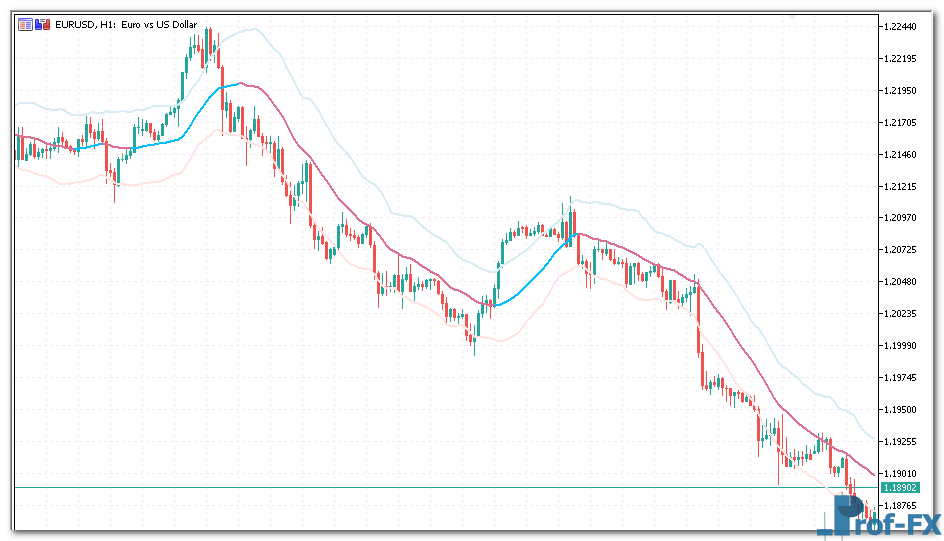Select the EURUSD, H1 chart title
This screenshot has height=541, width=944.
(126, 24)
